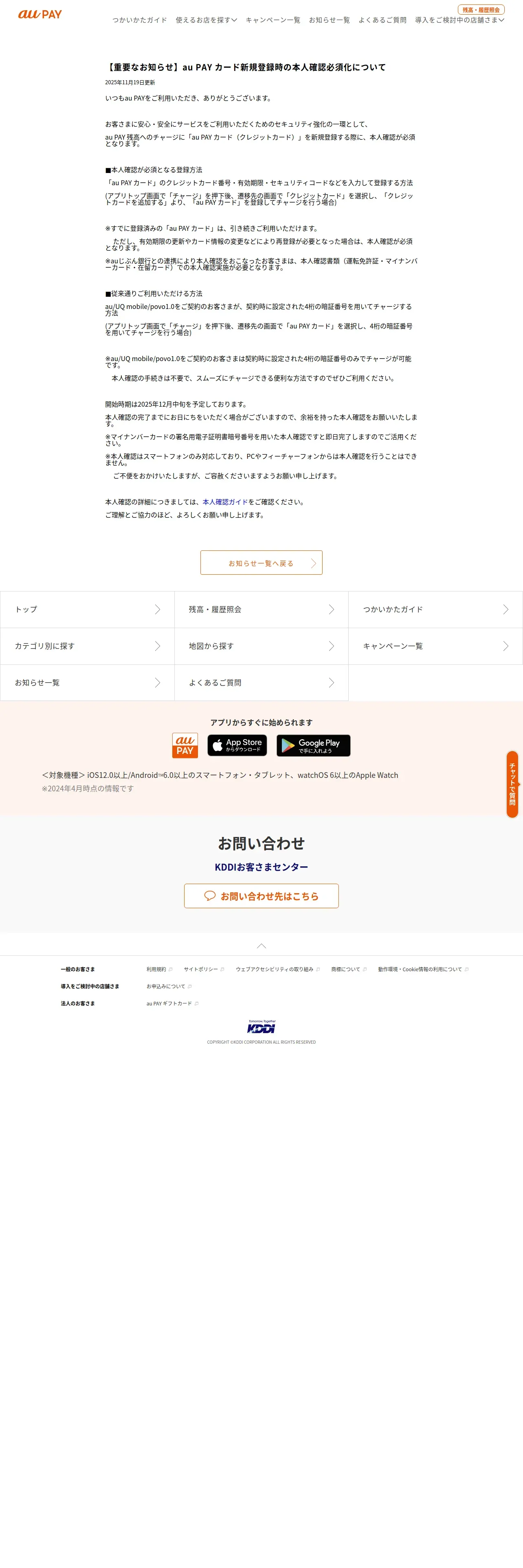
Task: Expand 使えるお店を探す dropdown menu
Action: tap(207, 20)
